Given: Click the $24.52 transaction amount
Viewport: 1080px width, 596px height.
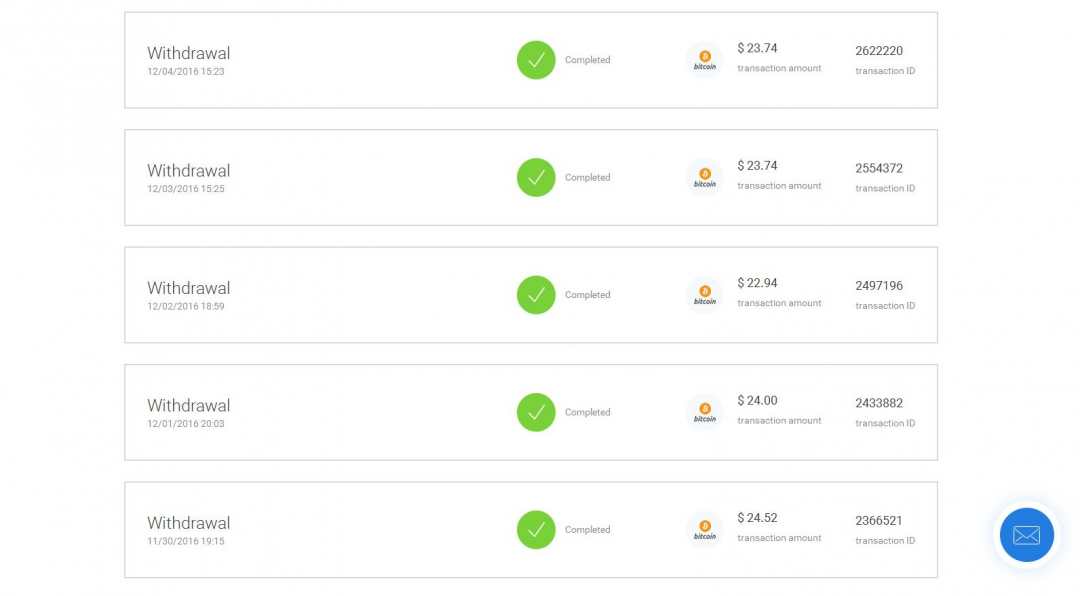Looking at the screenshot, I should pos(758,517).
